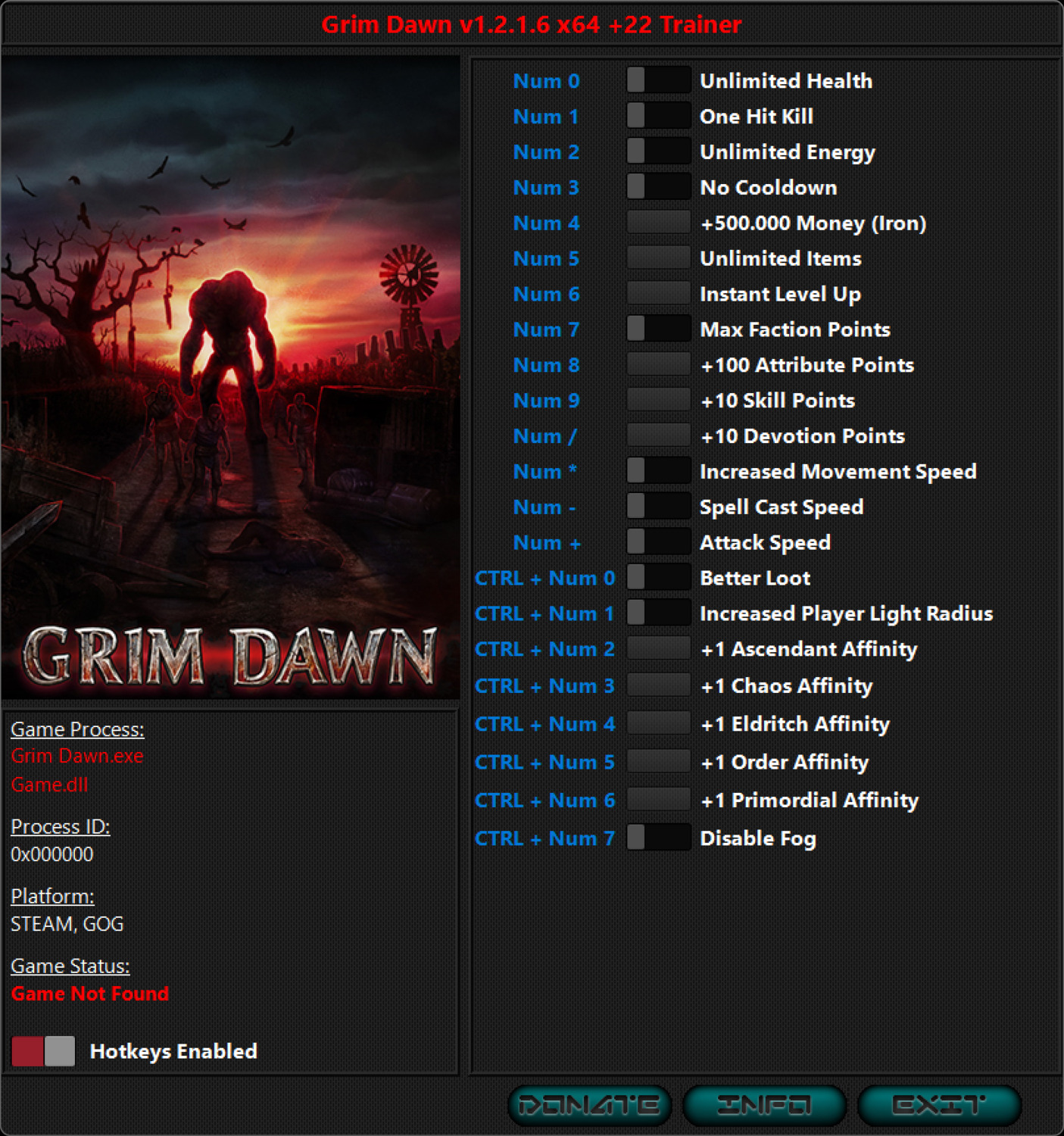Click the Grim Dawn cover artwork
Image resolution: width=1064 pixels, height=1136 pixels.
tap(230, 377)
